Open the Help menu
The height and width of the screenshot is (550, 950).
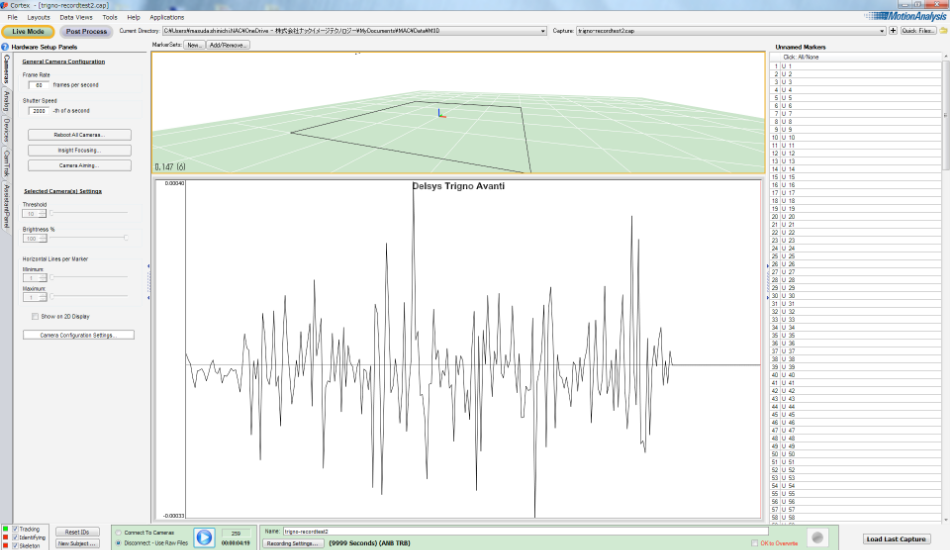pyautogui.click(x=133, y=18)
